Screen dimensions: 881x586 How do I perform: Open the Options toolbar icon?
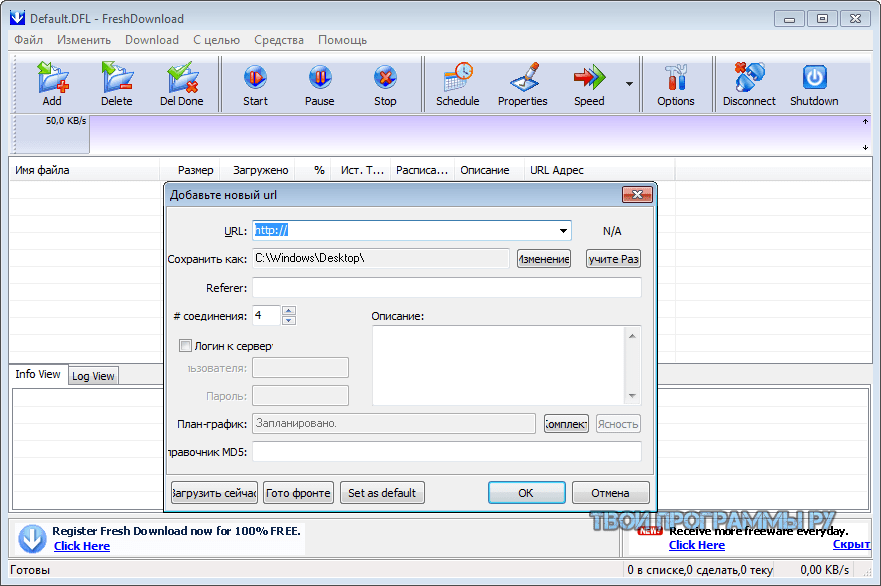tap(676, 84)
